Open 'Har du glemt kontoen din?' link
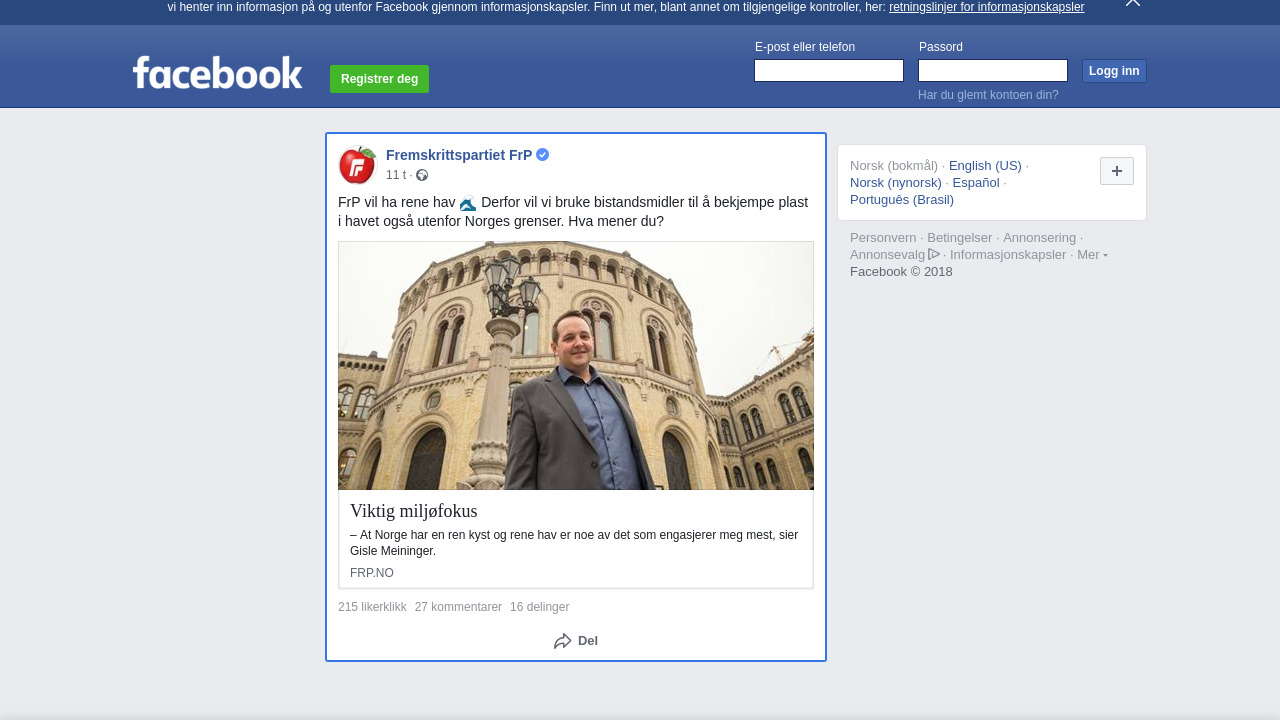Screen dimensions: 1280x720 pos(988,95)
